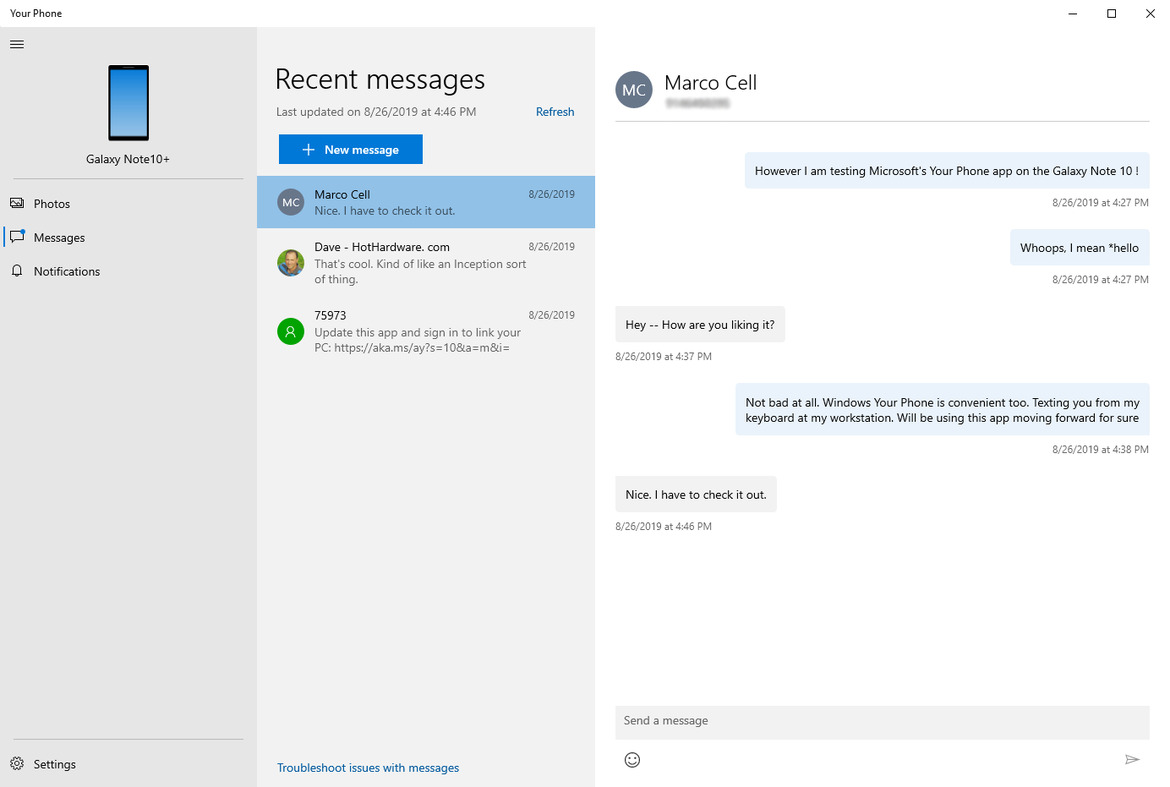
Task: Select 'Hey -- How are you liking it?' message
Action: click(700, 324)
